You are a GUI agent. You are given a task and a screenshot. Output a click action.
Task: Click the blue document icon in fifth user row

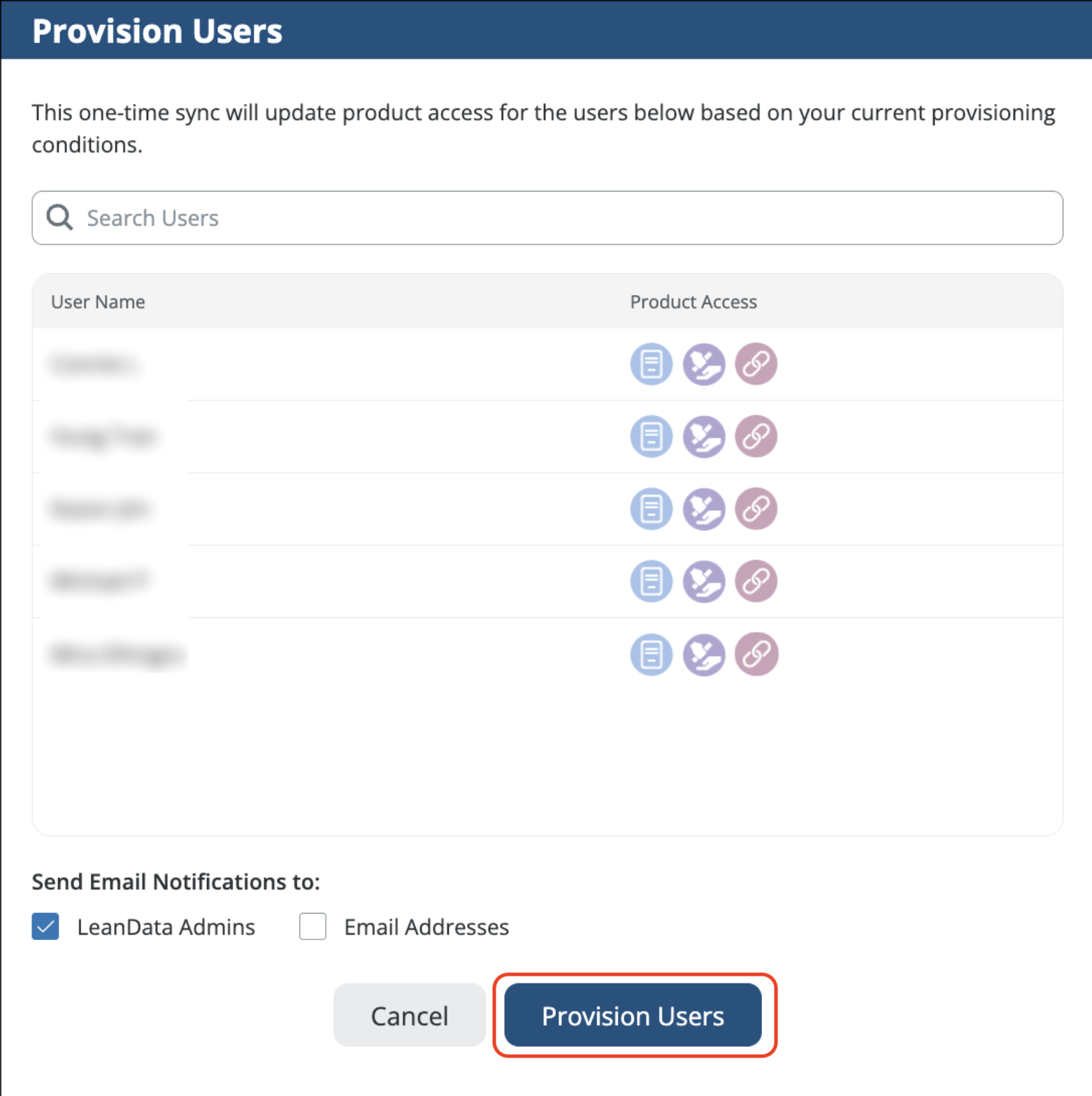(x=651, y=655)
